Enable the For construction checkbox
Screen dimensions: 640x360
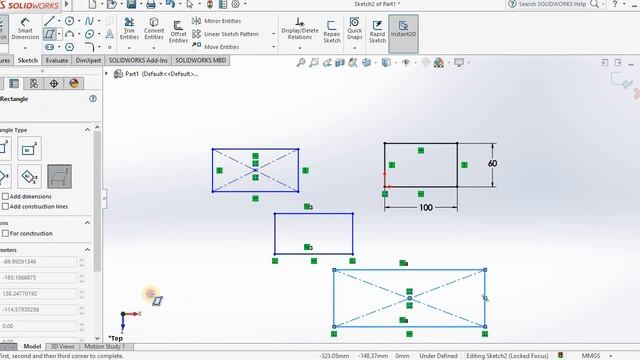tap(5, 233)
